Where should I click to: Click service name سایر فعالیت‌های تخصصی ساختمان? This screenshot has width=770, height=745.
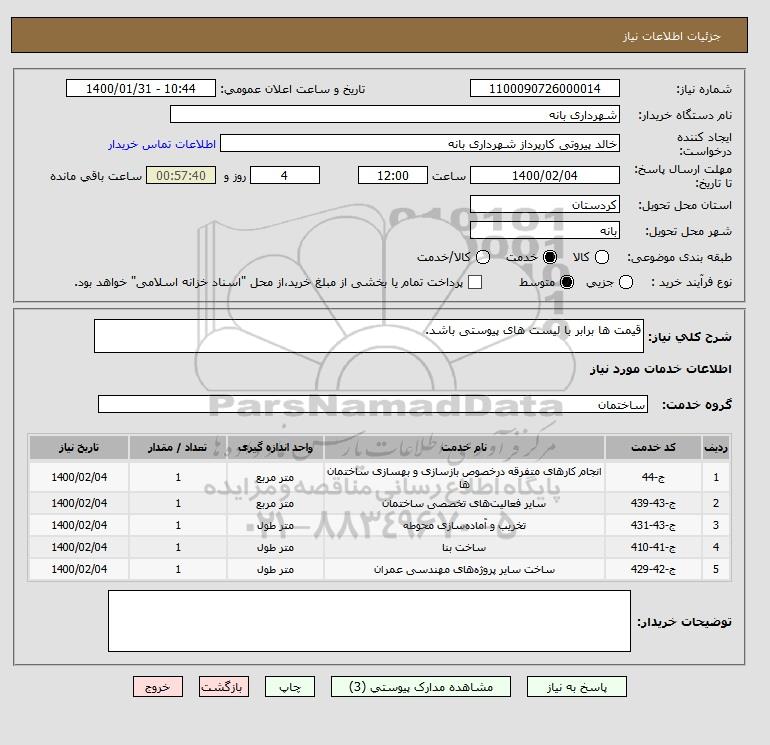point(464,503)
